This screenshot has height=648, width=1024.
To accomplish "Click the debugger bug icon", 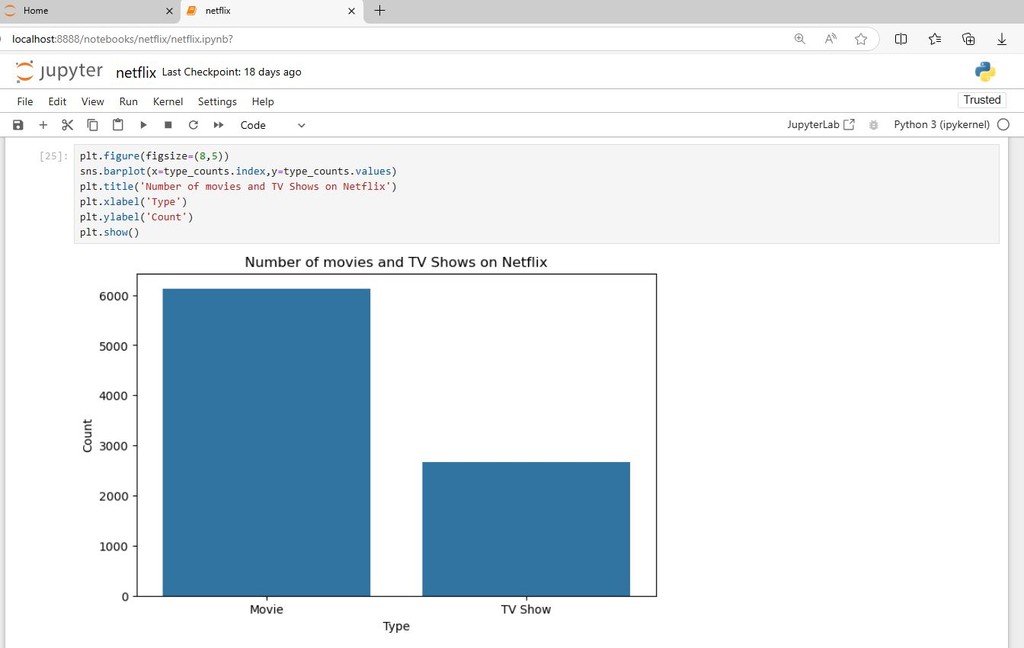I will click(873, 125).
